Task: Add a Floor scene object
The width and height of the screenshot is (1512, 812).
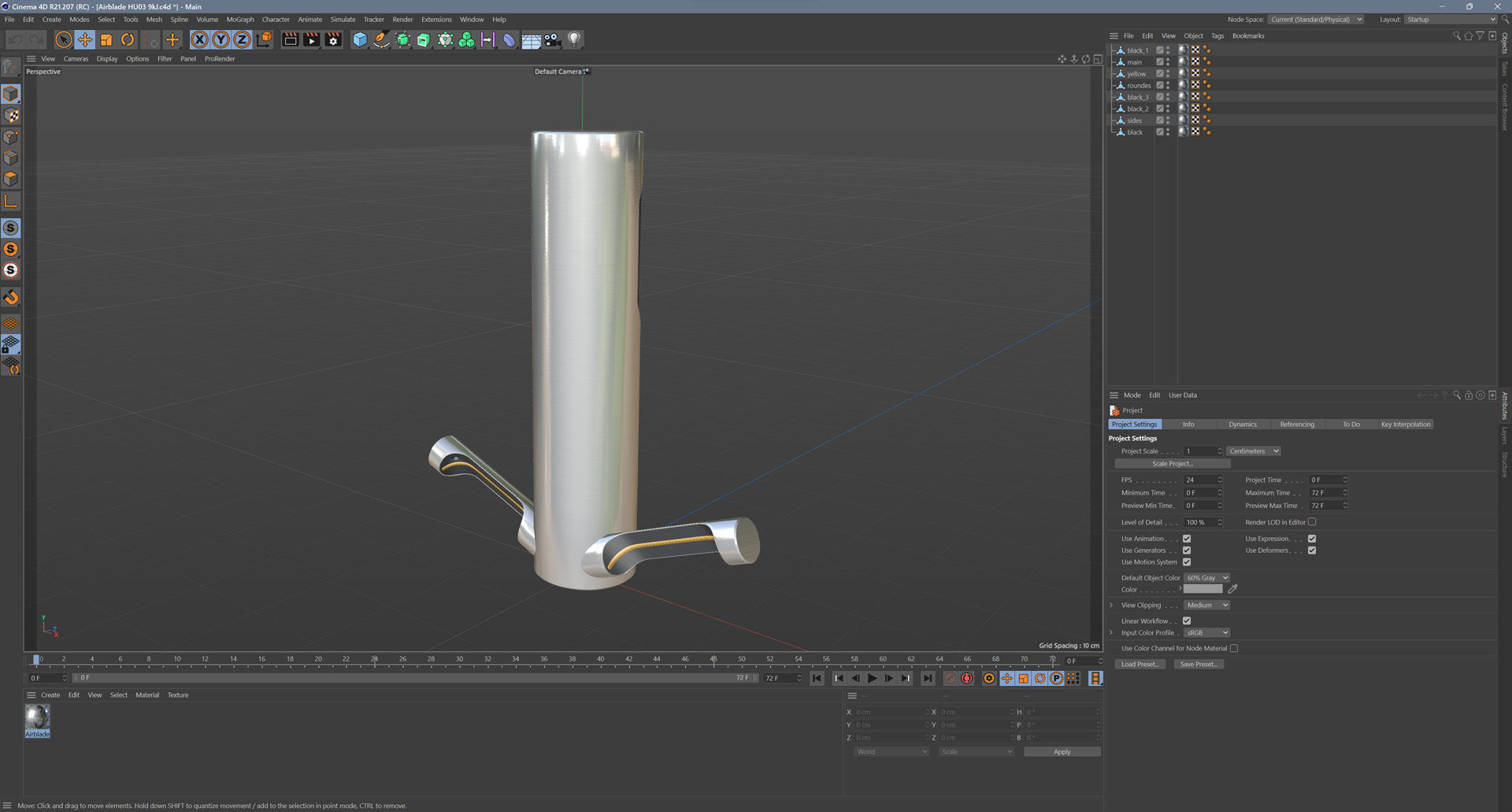Action: pyautogui.click(x=531, y=39)
